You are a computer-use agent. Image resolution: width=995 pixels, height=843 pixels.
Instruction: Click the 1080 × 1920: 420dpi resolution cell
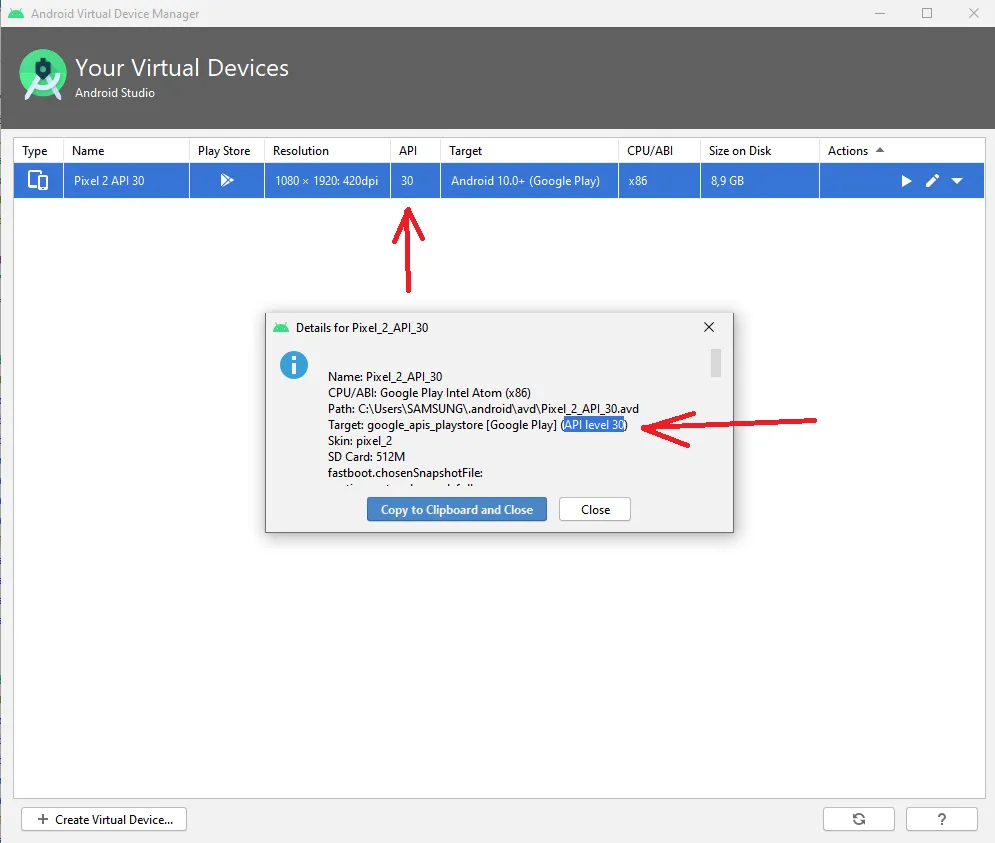[x=327, y=180]
